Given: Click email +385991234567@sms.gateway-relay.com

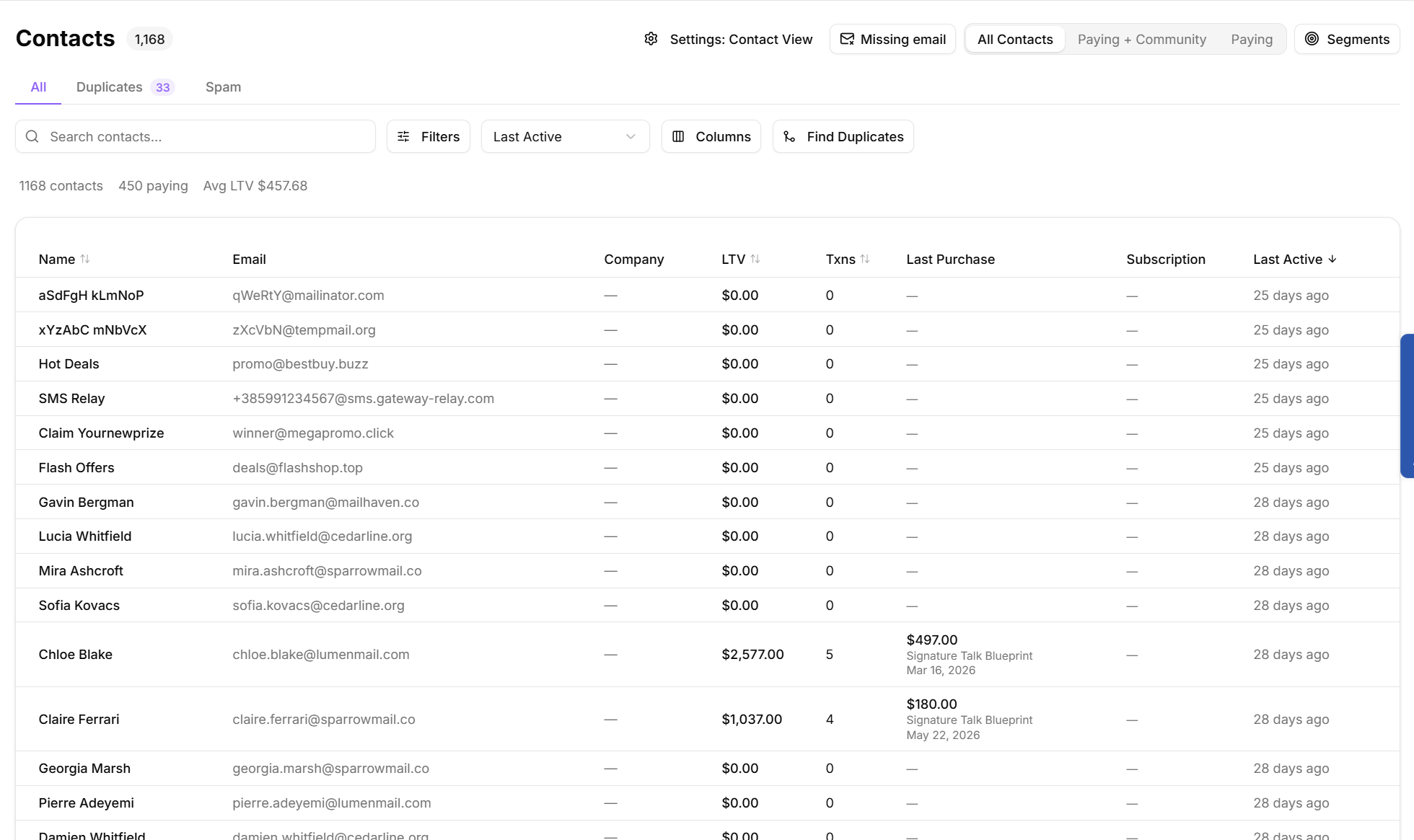Looking at the screenshot, I should coord(363,398).
